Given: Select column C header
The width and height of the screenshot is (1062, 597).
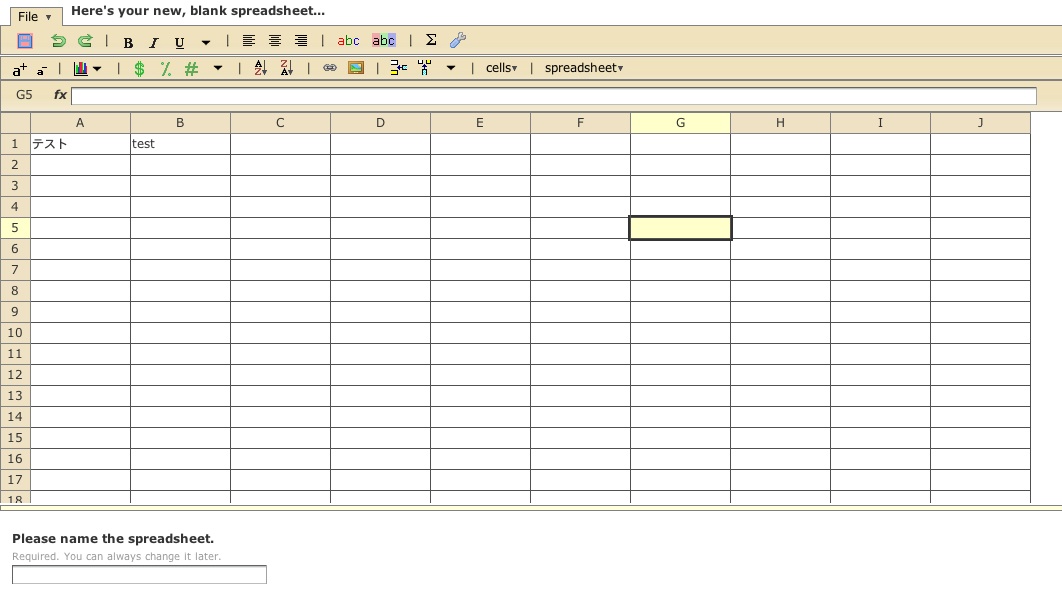Looking at the screenshot, I should coord(280,123).
